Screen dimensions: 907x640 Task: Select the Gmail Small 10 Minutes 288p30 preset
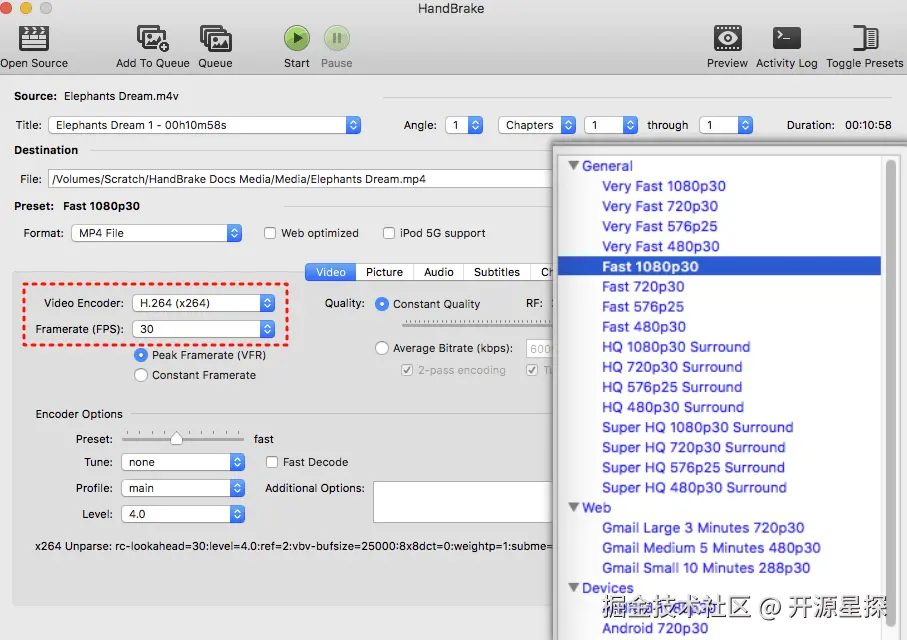pyautogui.click(x=706, y=569)
